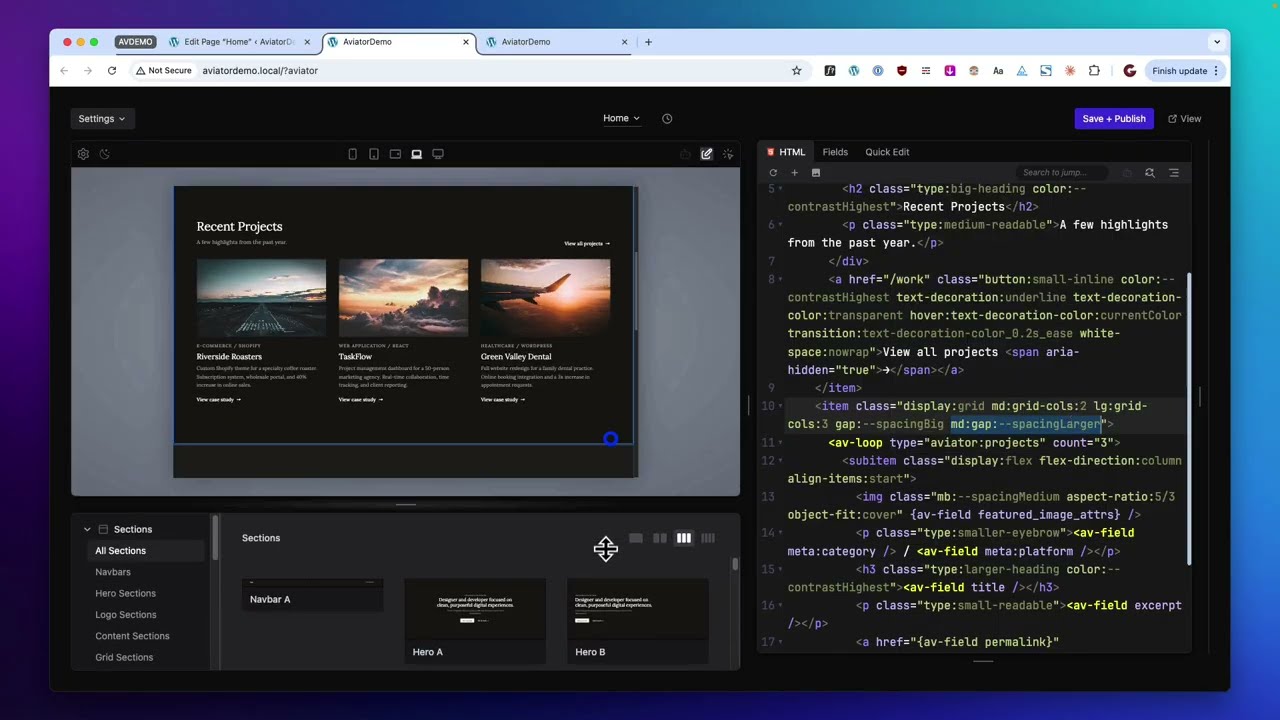The image size is (1280, 720).
Task: Switch to the Quick Edit tab
Action: [887, 152]
